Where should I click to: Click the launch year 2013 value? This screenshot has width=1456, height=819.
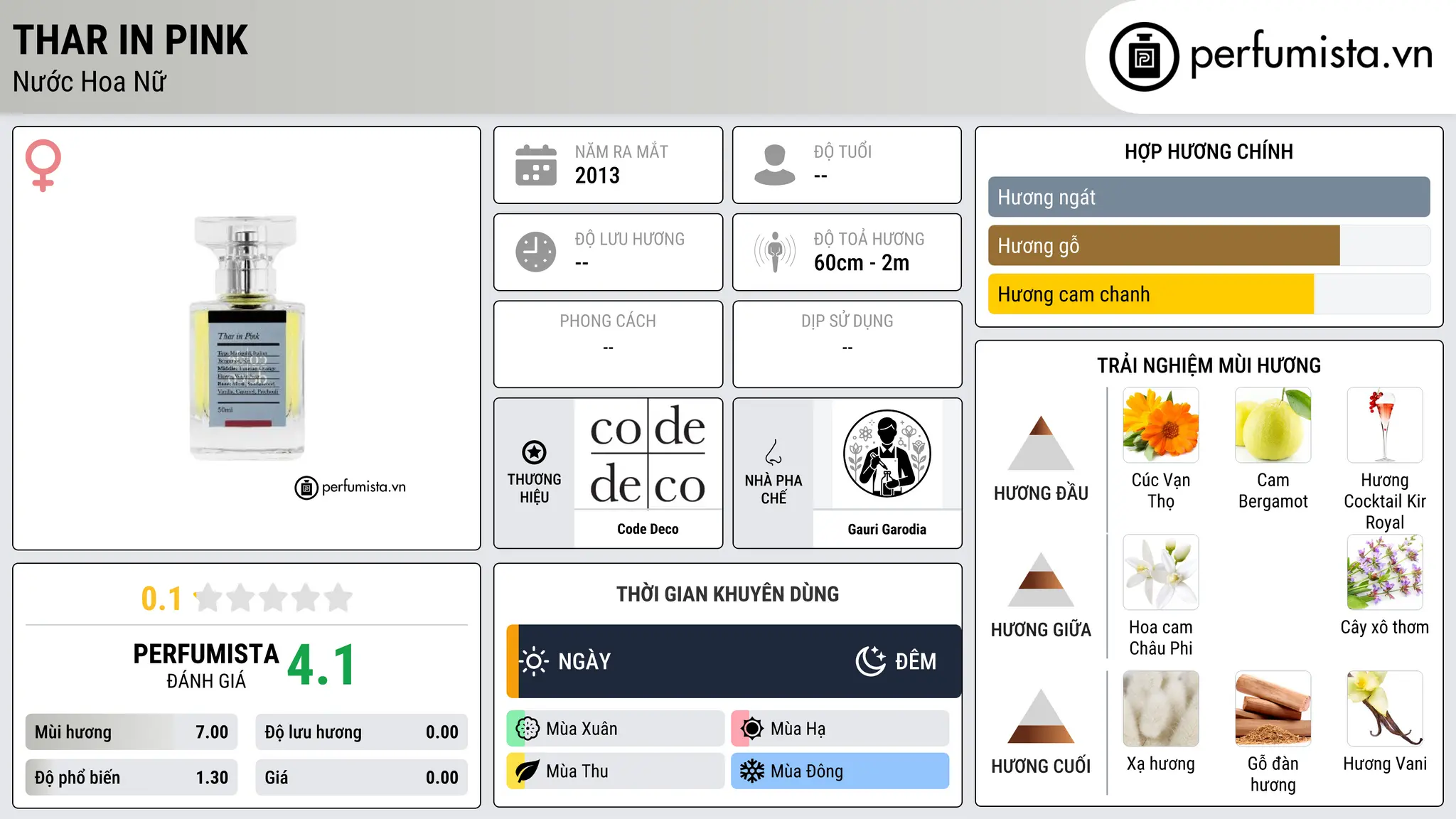click(597, 176)
